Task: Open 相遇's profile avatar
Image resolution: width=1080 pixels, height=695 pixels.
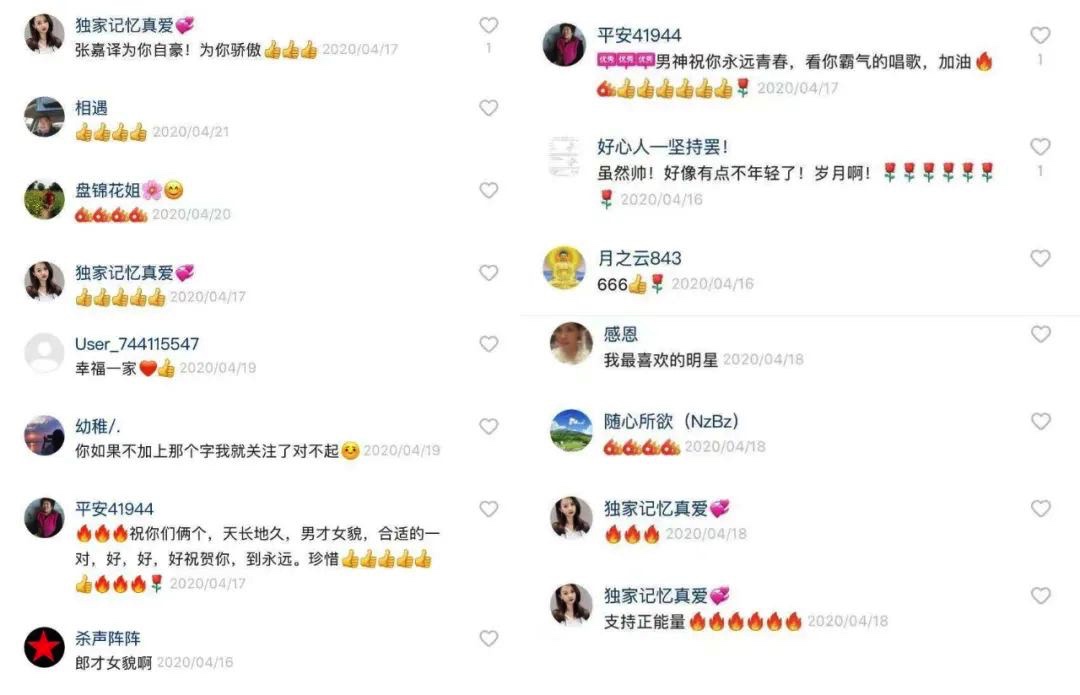Action: pos(45,117)
